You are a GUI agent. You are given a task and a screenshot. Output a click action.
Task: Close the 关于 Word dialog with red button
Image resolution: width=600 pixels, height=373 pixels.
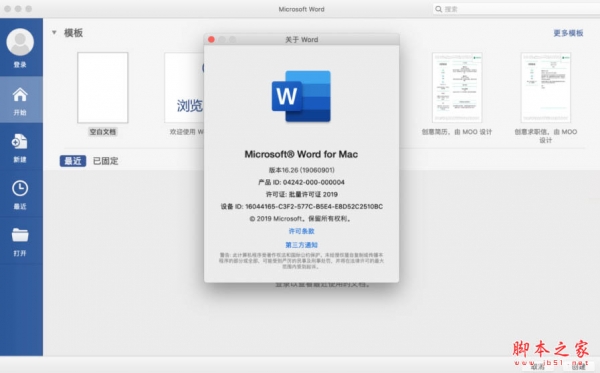pos(211,39)
